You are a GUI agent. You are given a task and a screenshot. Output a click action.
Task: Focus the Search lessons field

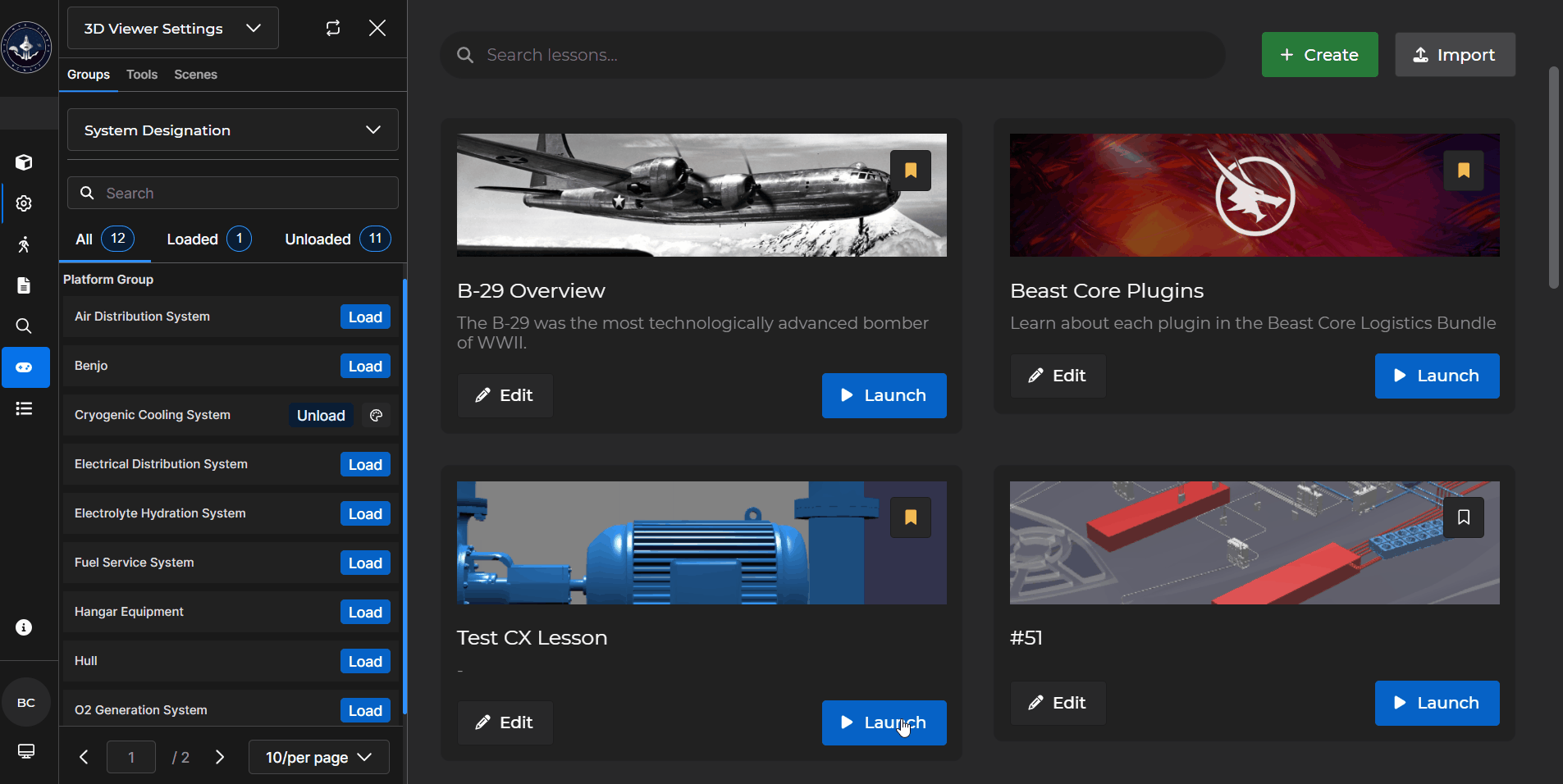coord(833,55)
